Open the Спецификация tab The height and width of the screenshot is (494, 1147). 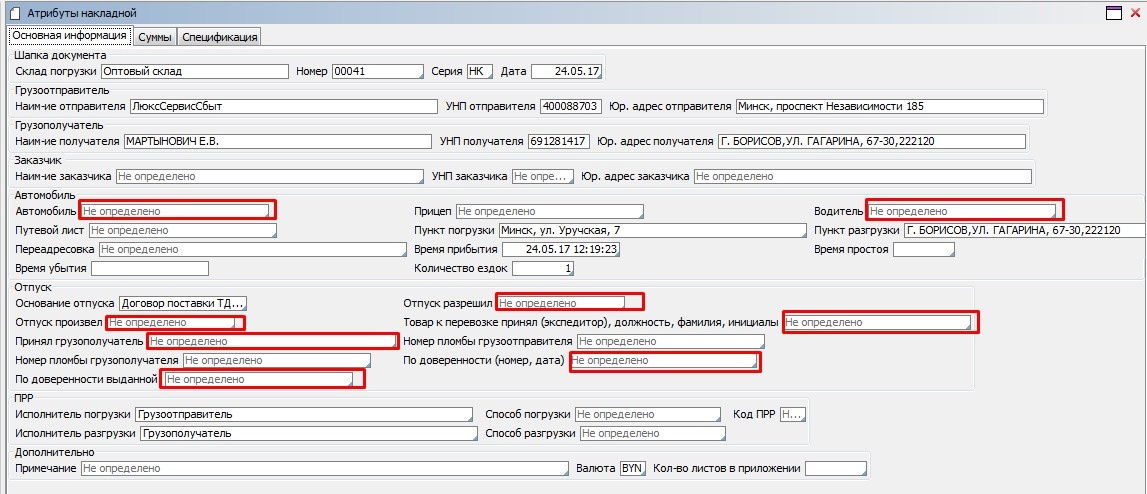point(219,37)
